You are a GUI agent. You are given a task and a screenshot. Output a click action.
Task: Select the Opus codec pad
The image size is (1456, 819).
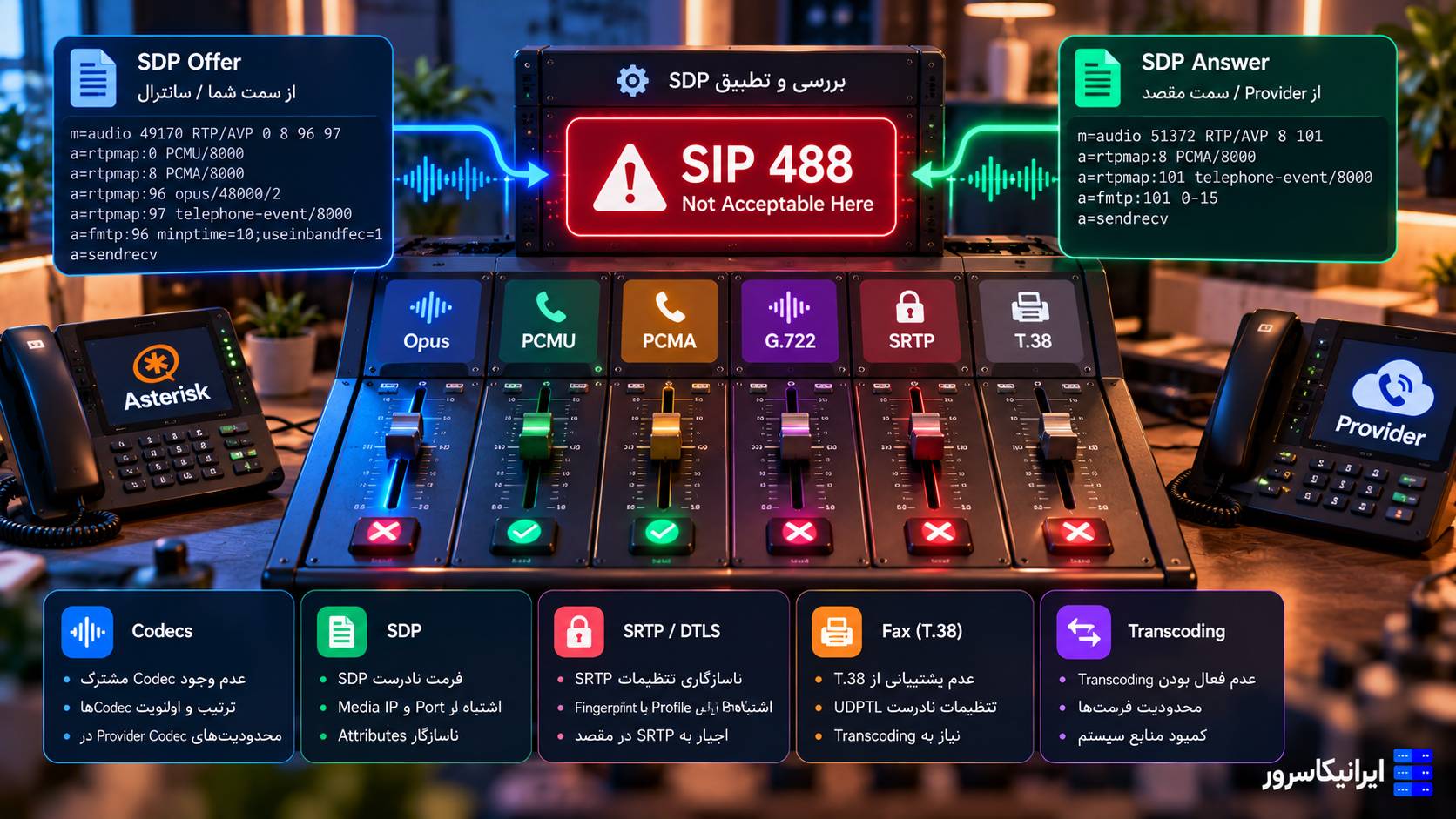coord(427,320)
